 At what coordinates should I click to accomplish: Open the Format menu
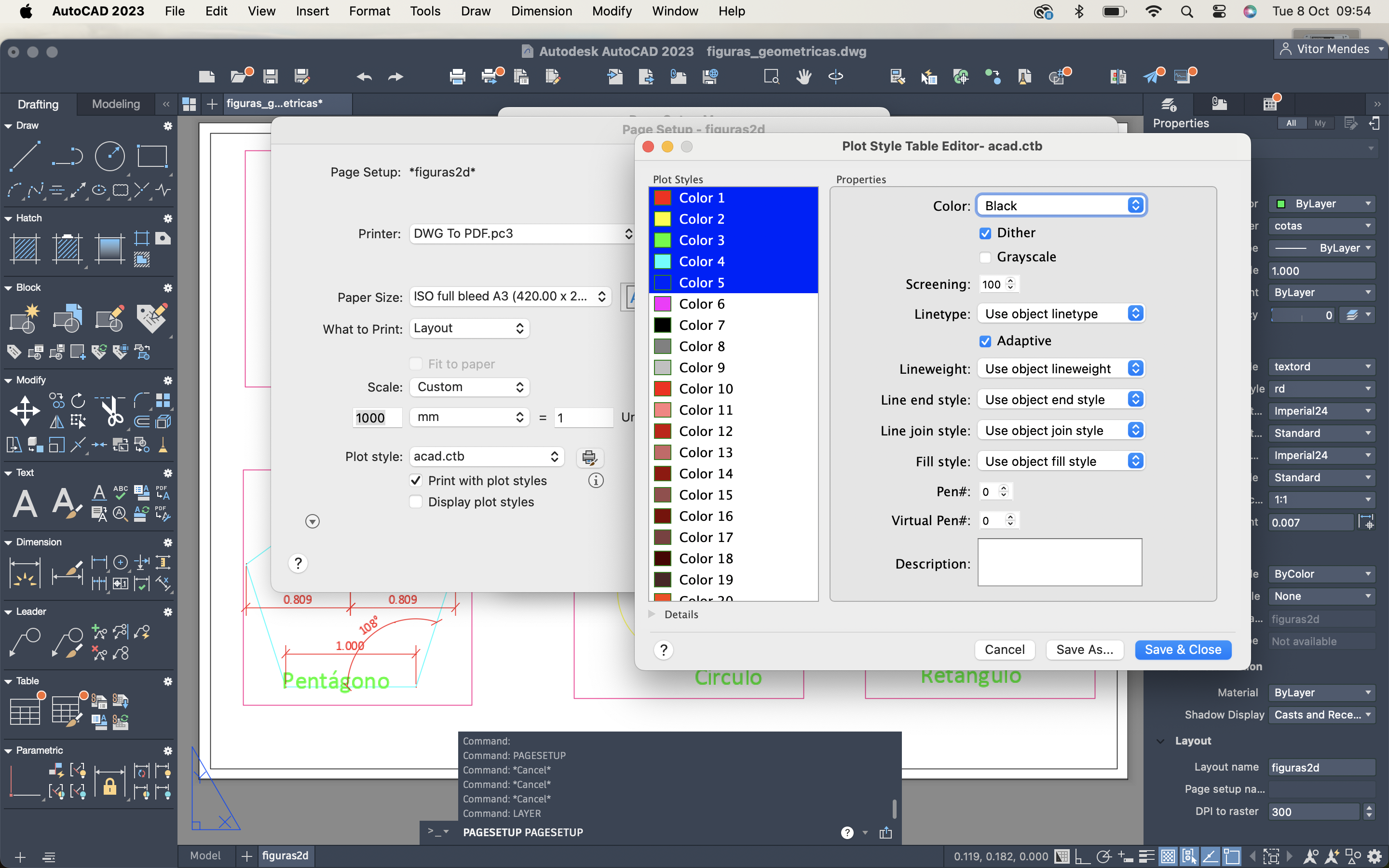(x=369, y=11)
